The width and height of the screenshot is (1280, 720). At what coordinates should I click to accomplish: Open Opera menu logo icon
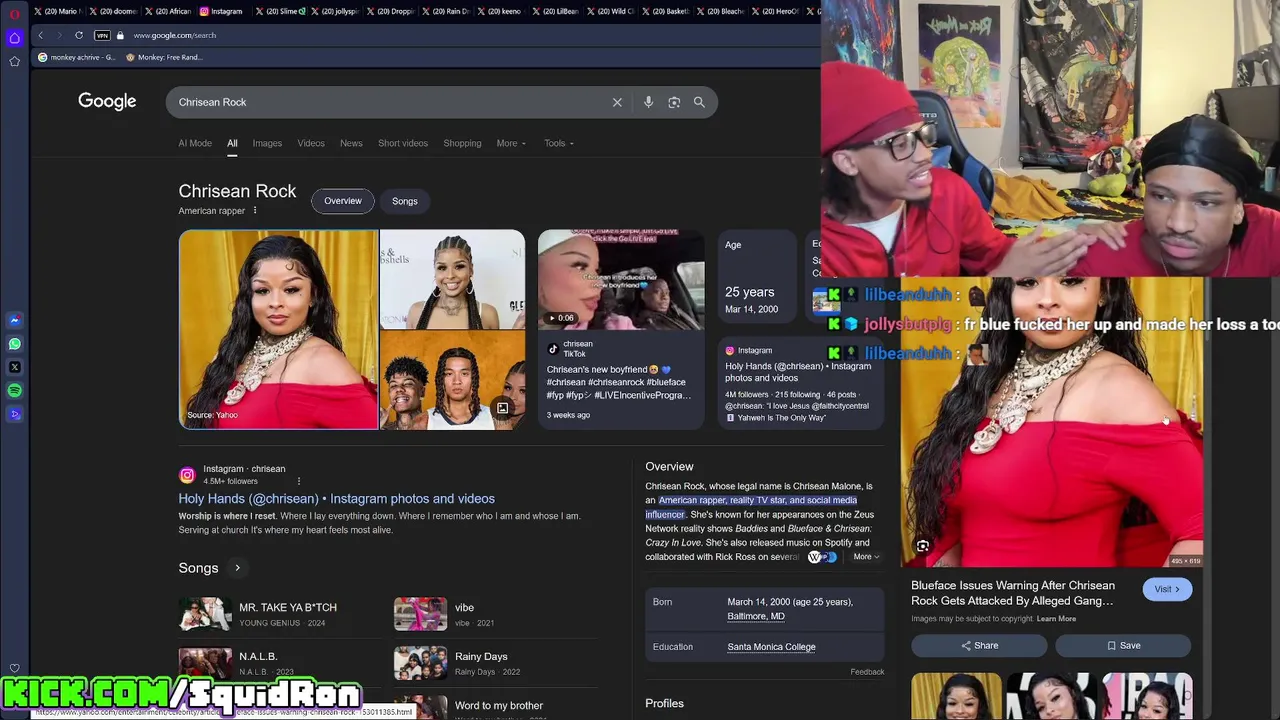[14, 14]
